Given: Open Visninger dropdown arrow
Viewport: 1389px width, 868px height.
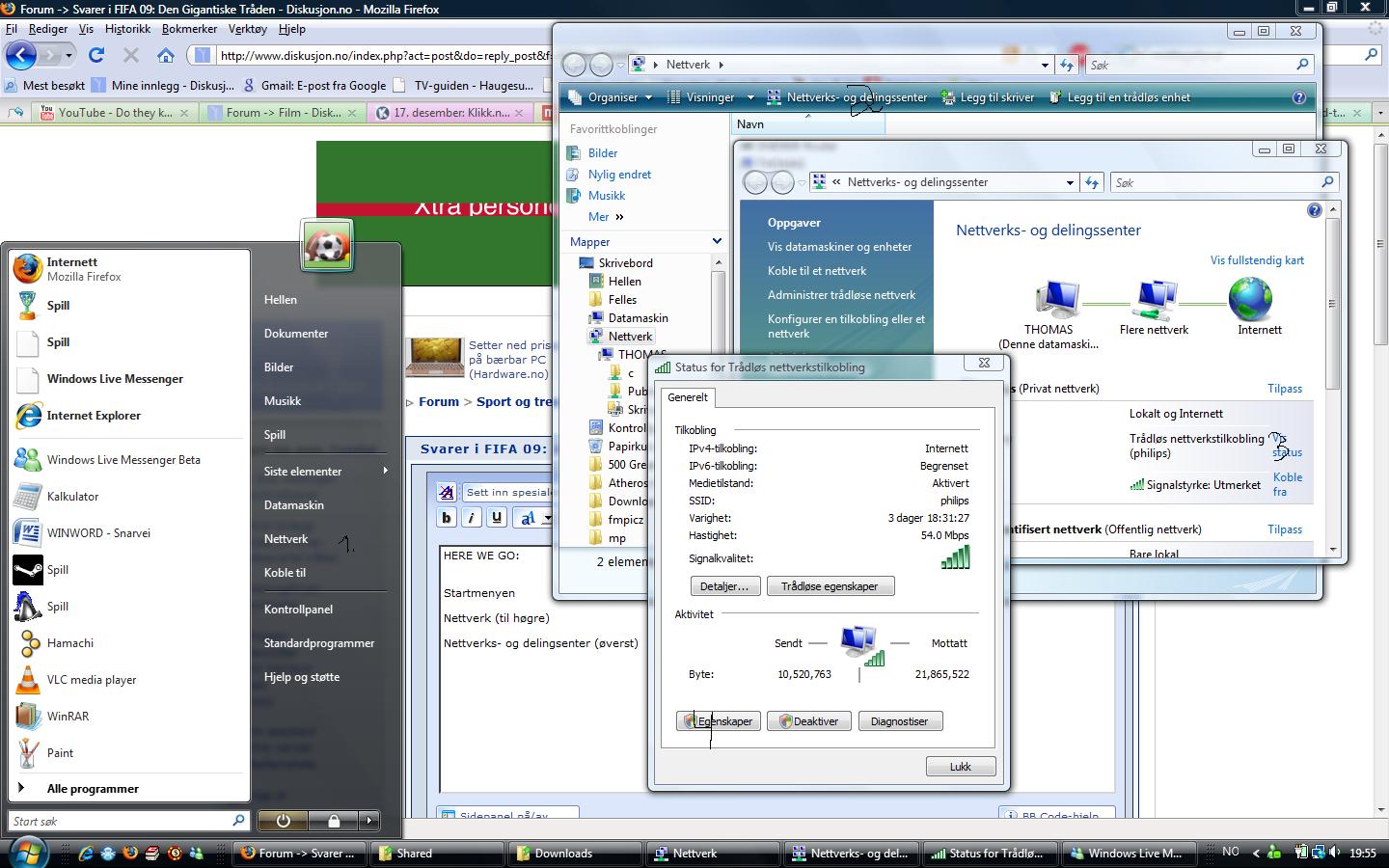Looking at the screenshot, I should [750, 97].
